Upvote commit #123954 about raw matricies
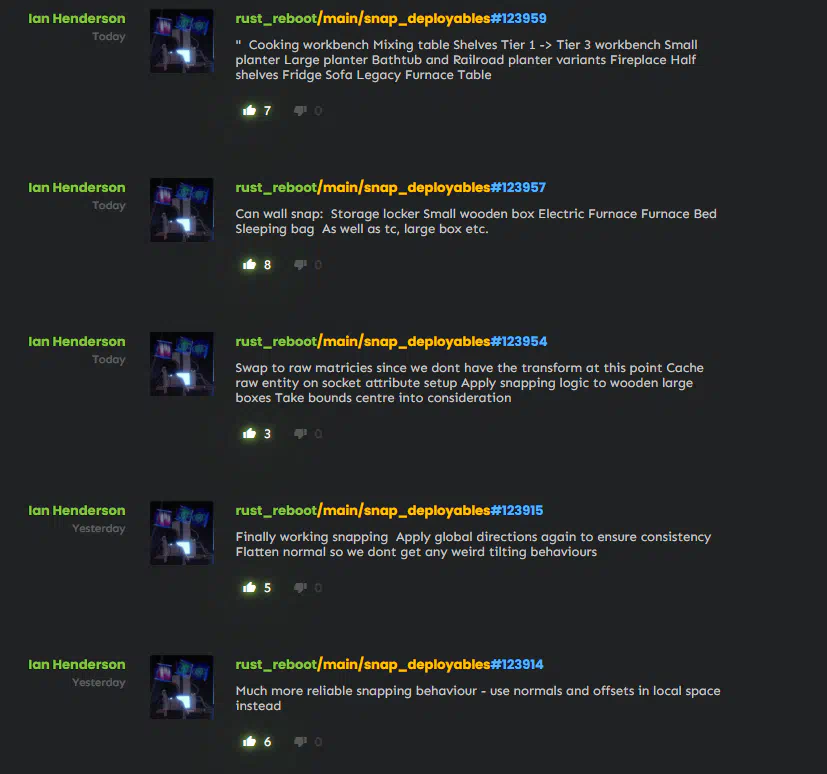 point(249,433)
